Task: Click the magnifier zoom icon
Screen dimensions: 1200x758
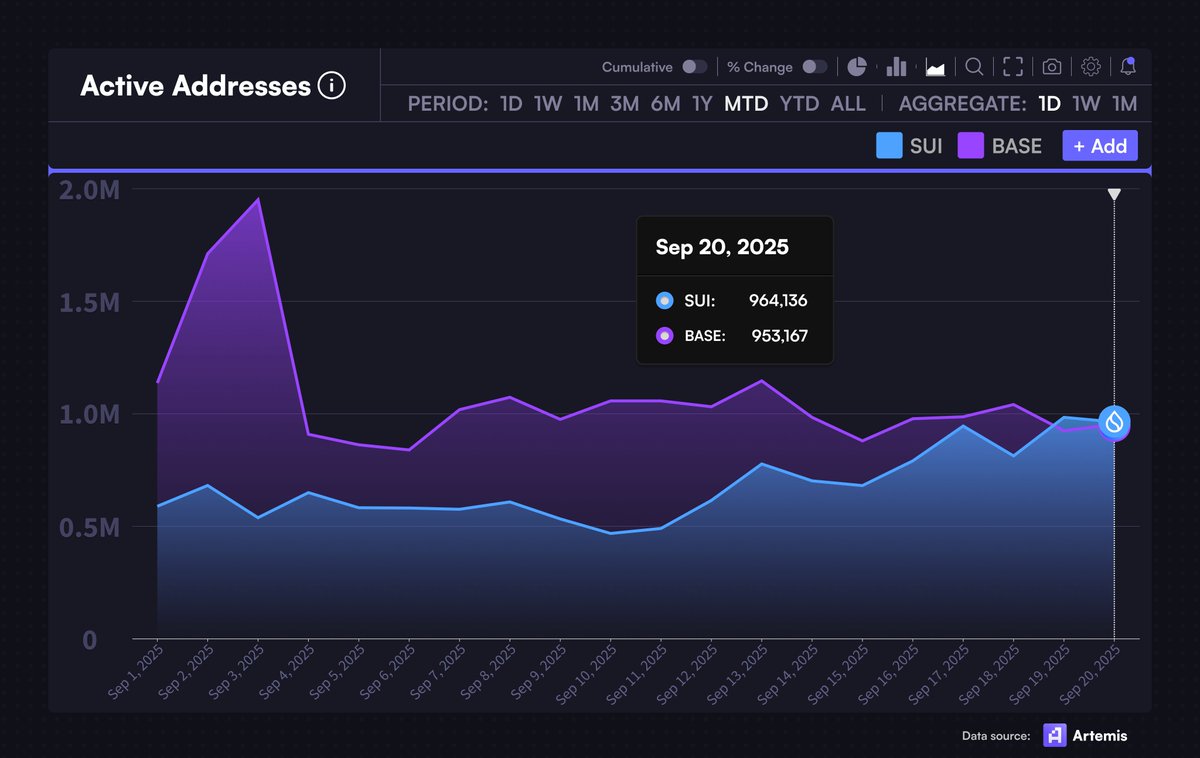Action: (974, 67)
